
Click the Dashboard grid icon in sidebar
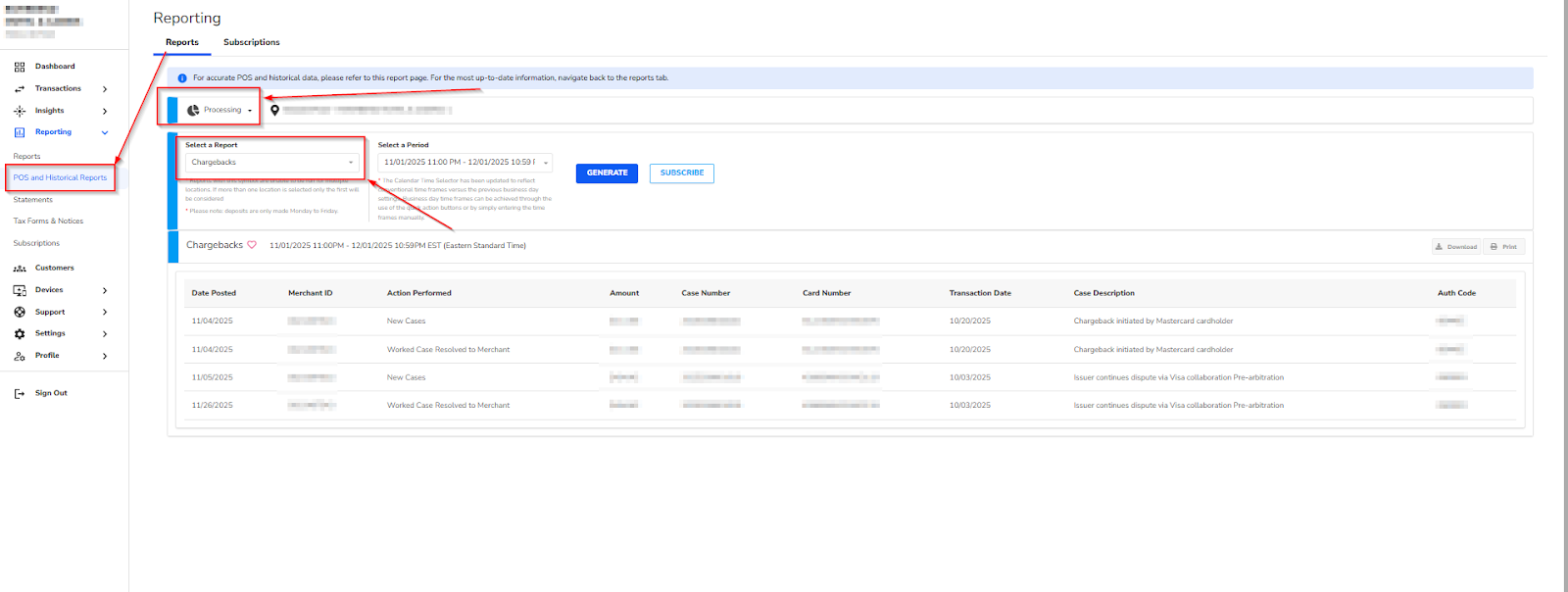pos(20,67)
